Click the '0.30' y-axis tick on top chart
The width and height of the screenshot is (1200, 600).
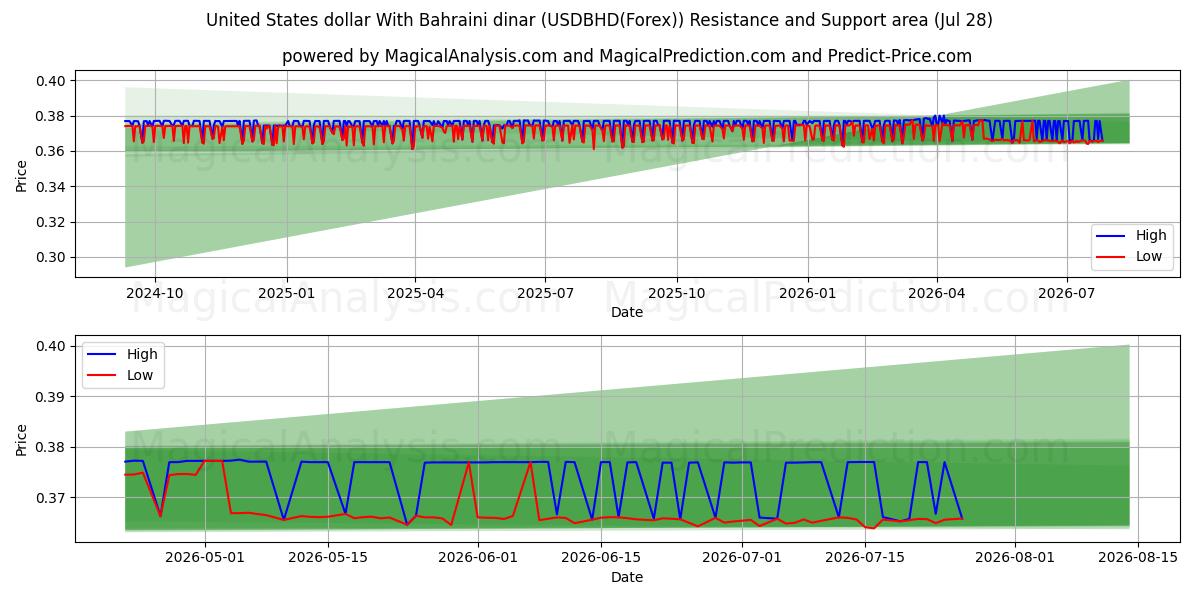(52, 257)
